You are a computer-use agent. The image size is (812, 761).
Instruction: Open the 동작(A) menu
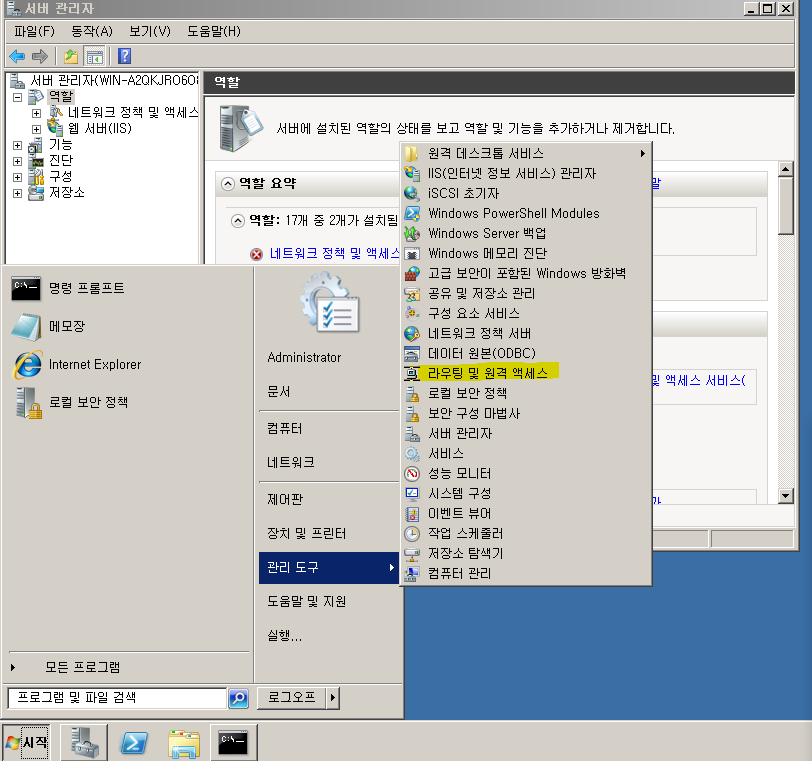(x=92, y=32)
